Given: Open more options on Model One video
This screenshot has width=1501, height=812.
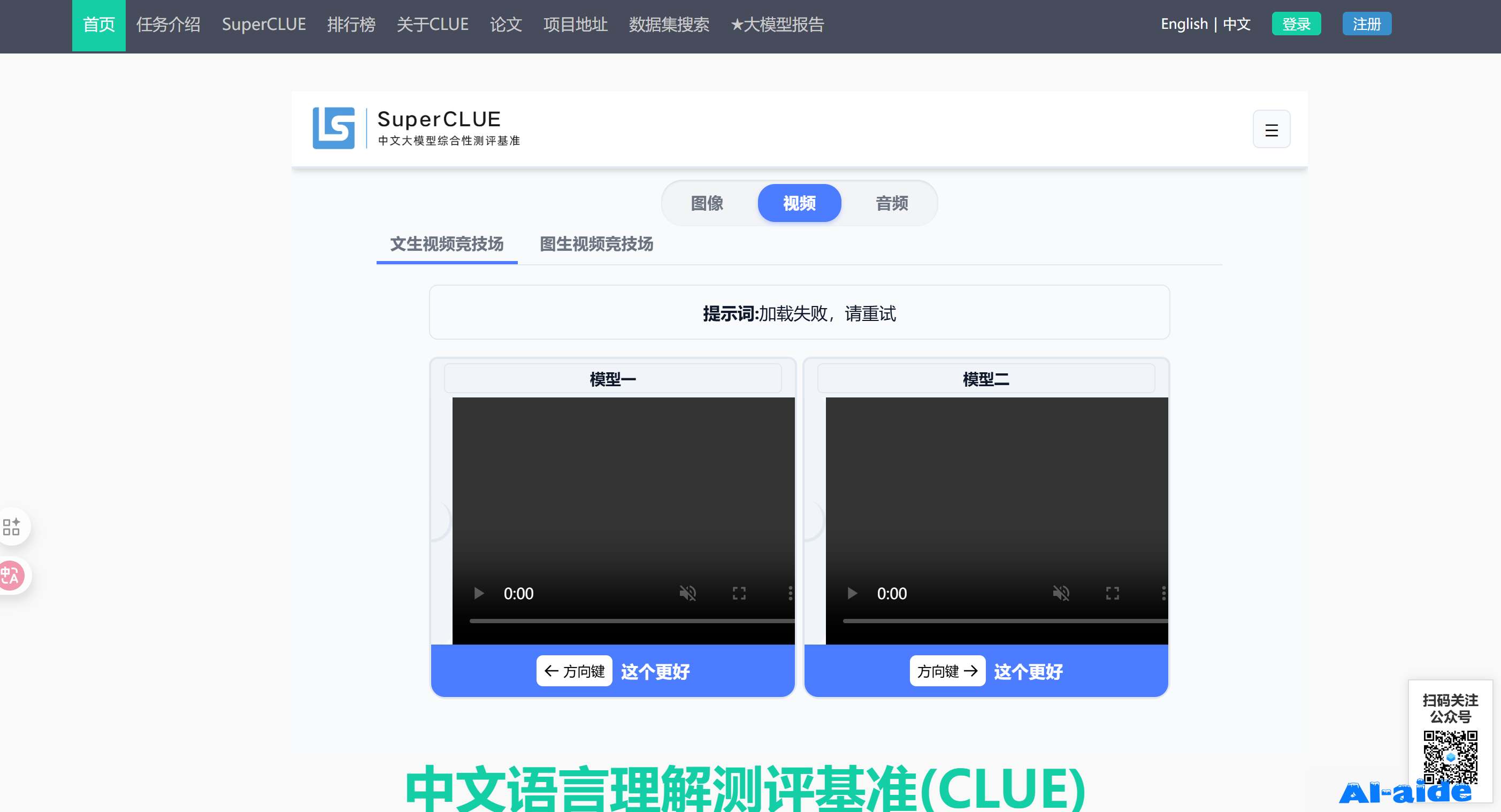Looking at the screenshot, I should (790, 593).
